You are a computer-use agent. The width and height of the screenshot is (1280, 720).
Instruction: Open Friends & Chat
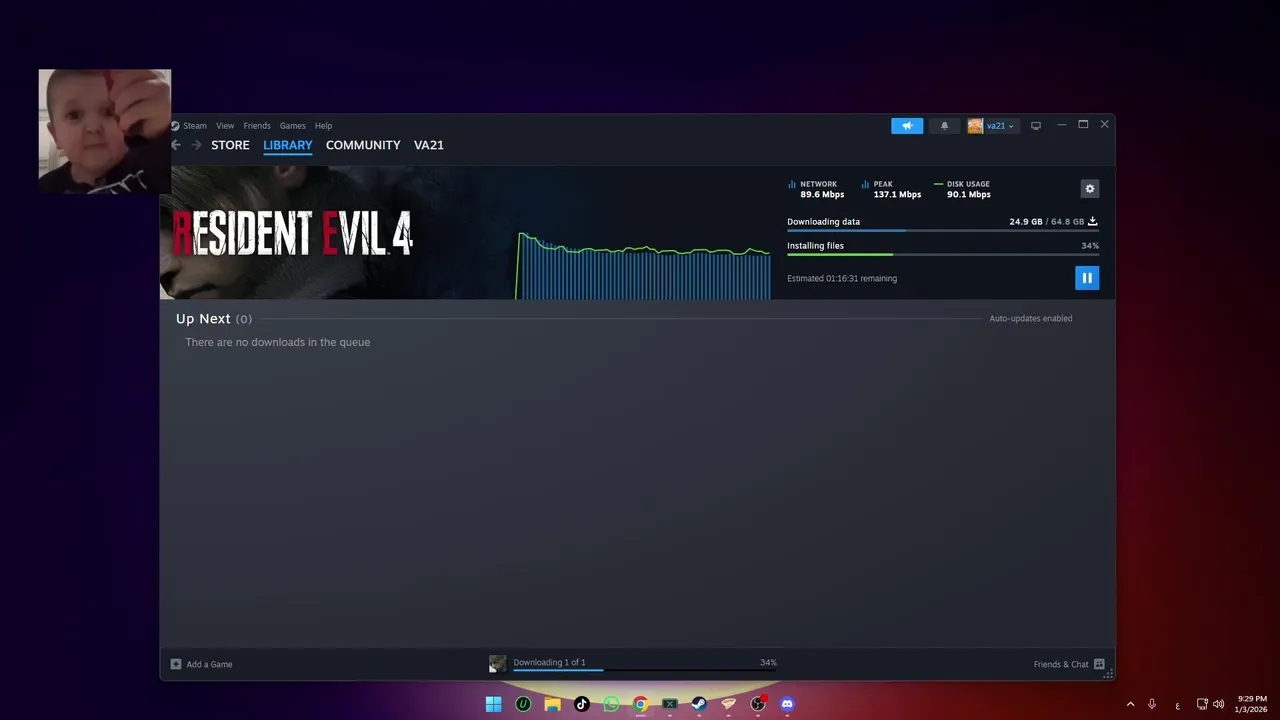(1069, 664)
